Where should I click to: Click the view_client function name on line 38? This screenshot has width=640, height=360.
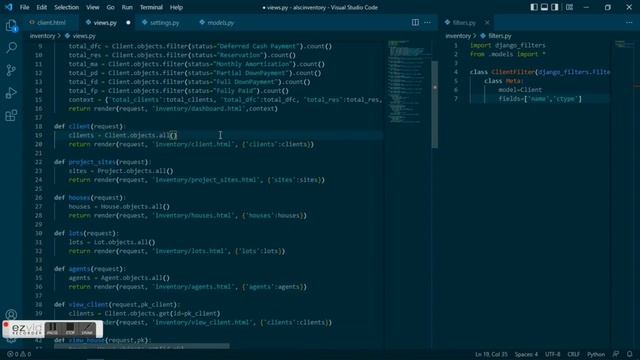[x=88, y=304]
